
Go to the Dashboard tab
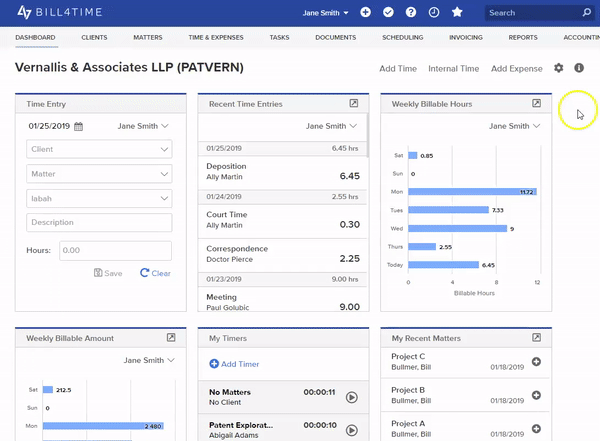coord(36,38)
